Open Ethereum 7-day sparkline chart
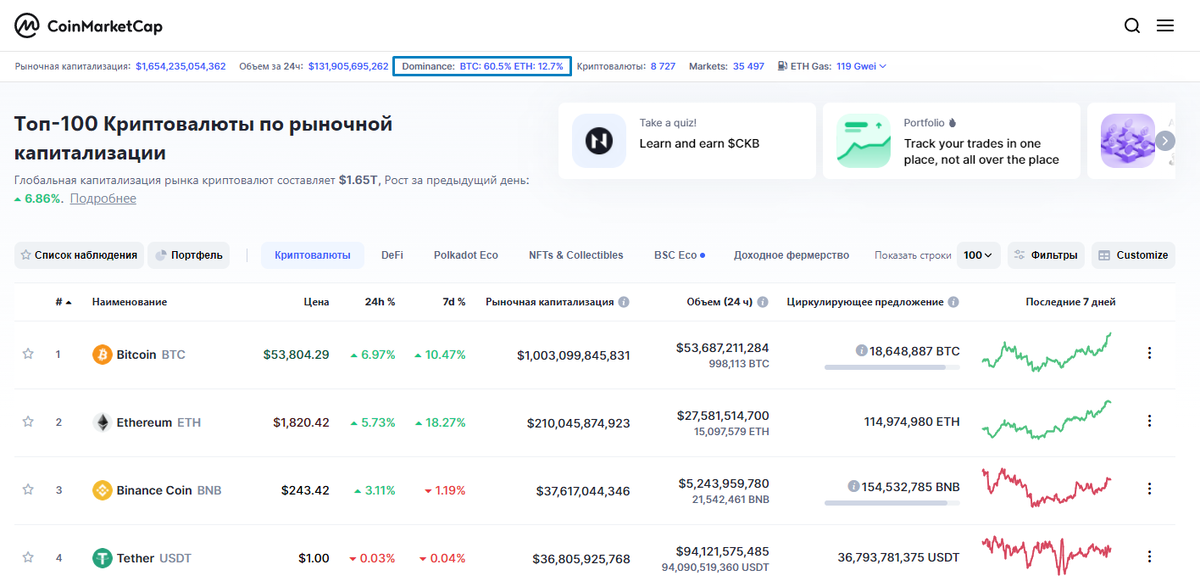Screen dimensions: 1200x587 click(x=1046, y=421)
